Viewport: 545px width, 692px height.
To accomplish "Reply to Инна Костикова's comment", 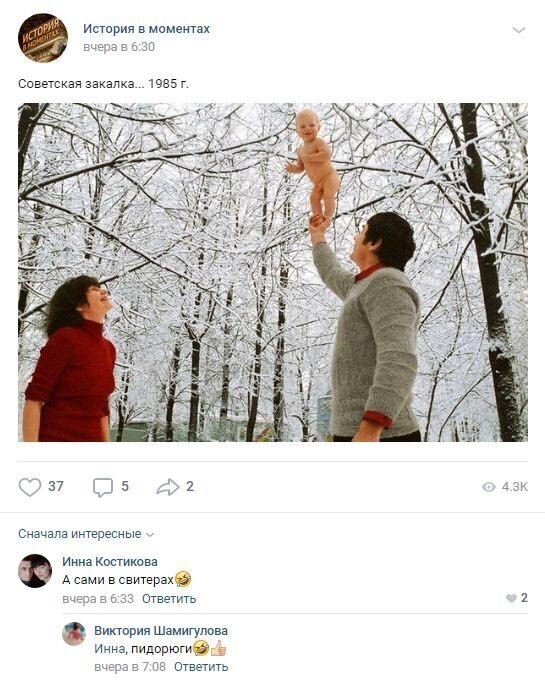I will [x=169, y=599].
